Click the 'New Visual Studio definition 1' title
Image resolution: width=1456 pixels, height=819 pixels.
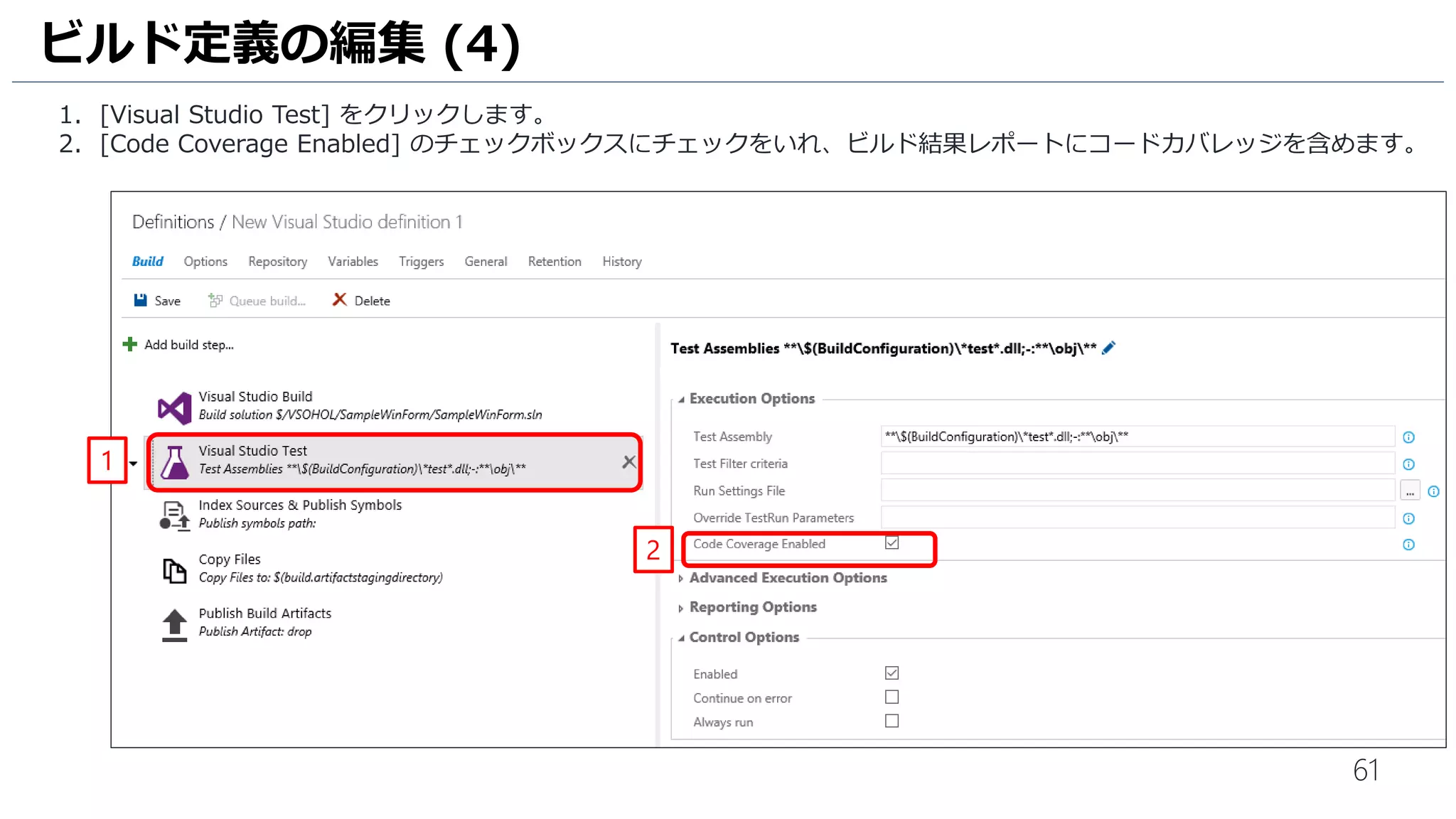[347, 222]
